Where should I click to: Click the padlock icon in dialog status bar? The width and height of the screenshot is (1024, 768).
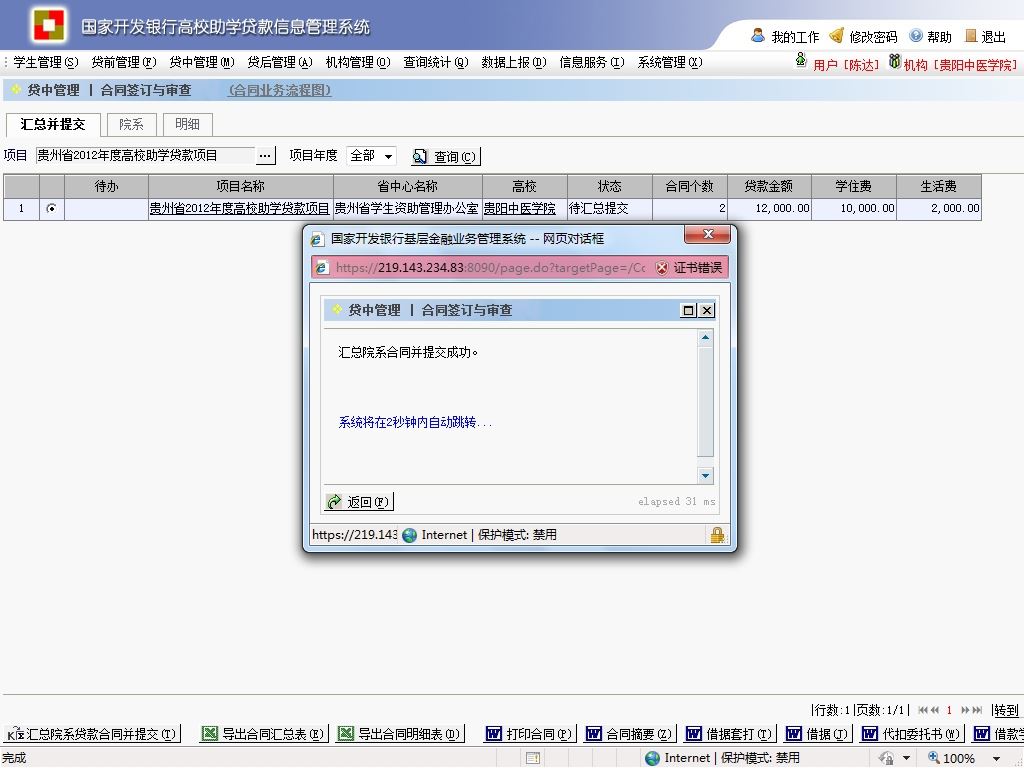(x=717, y=535)
